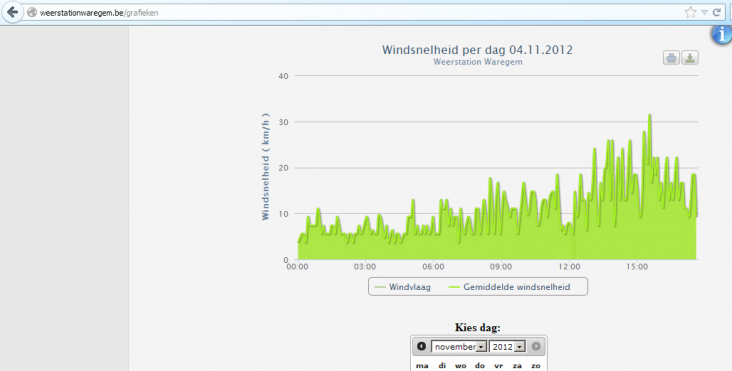Toggle the Windvlaag series in the legend
The image size is (732, 371).
click(402, 287)
